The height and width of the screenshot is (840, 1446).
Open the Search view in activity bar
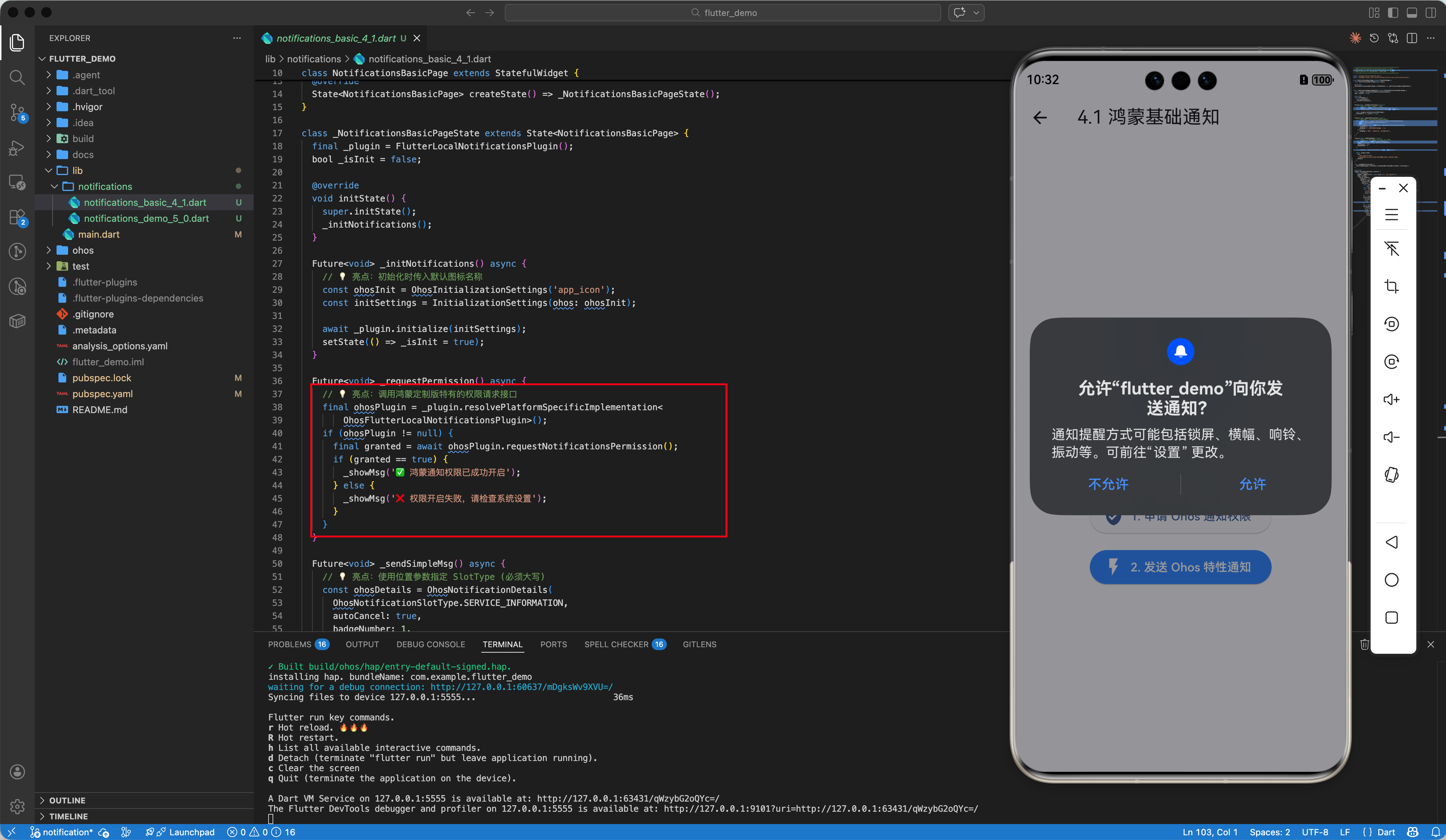click(x=17, y=77)
